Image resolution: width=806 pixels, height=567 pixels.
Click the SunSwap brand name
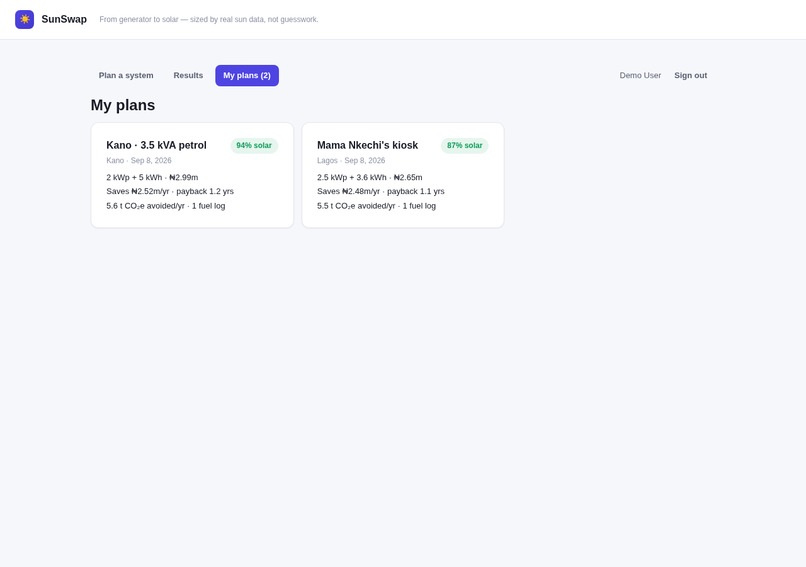pos(64,20)
